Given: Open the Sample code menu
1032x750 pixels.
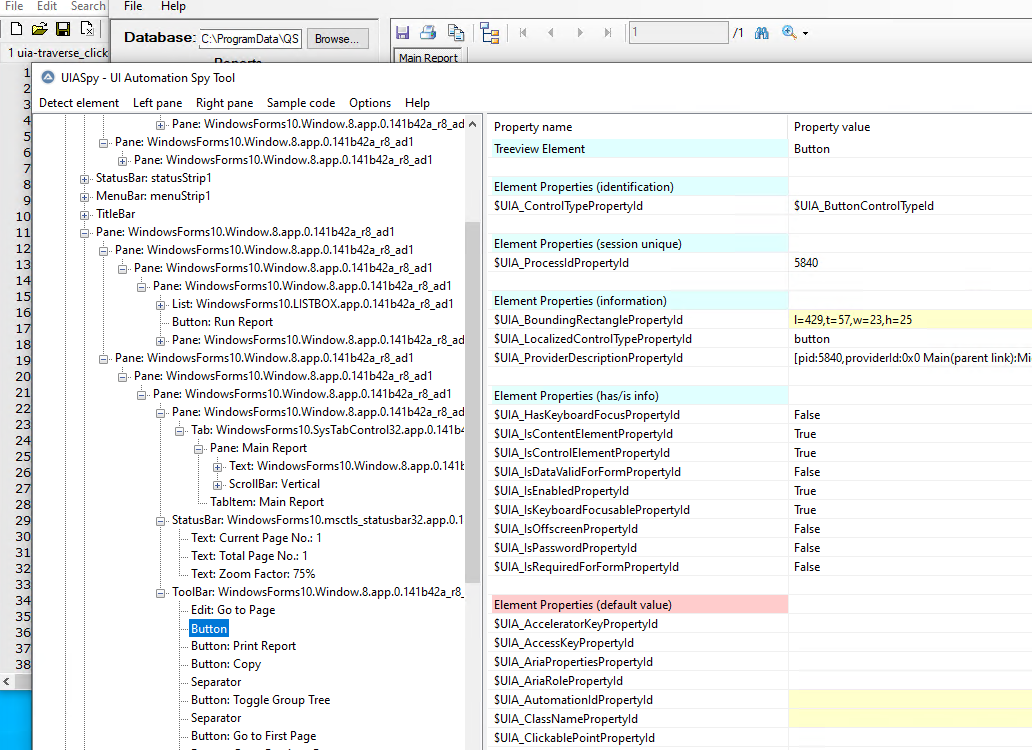Looking at the screenshot, I should pos(301,103).
